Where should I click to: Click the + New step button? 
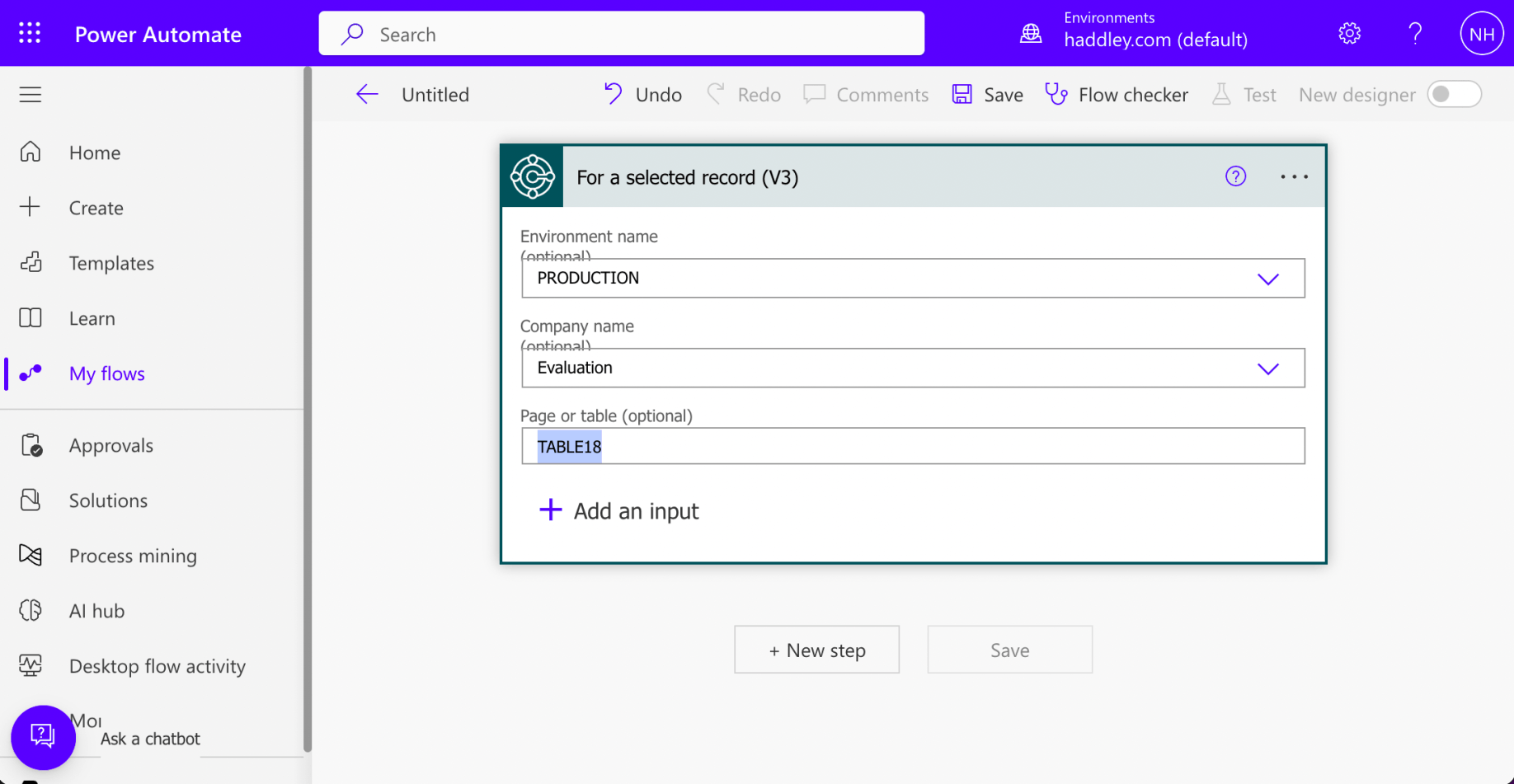pos(816,650)
